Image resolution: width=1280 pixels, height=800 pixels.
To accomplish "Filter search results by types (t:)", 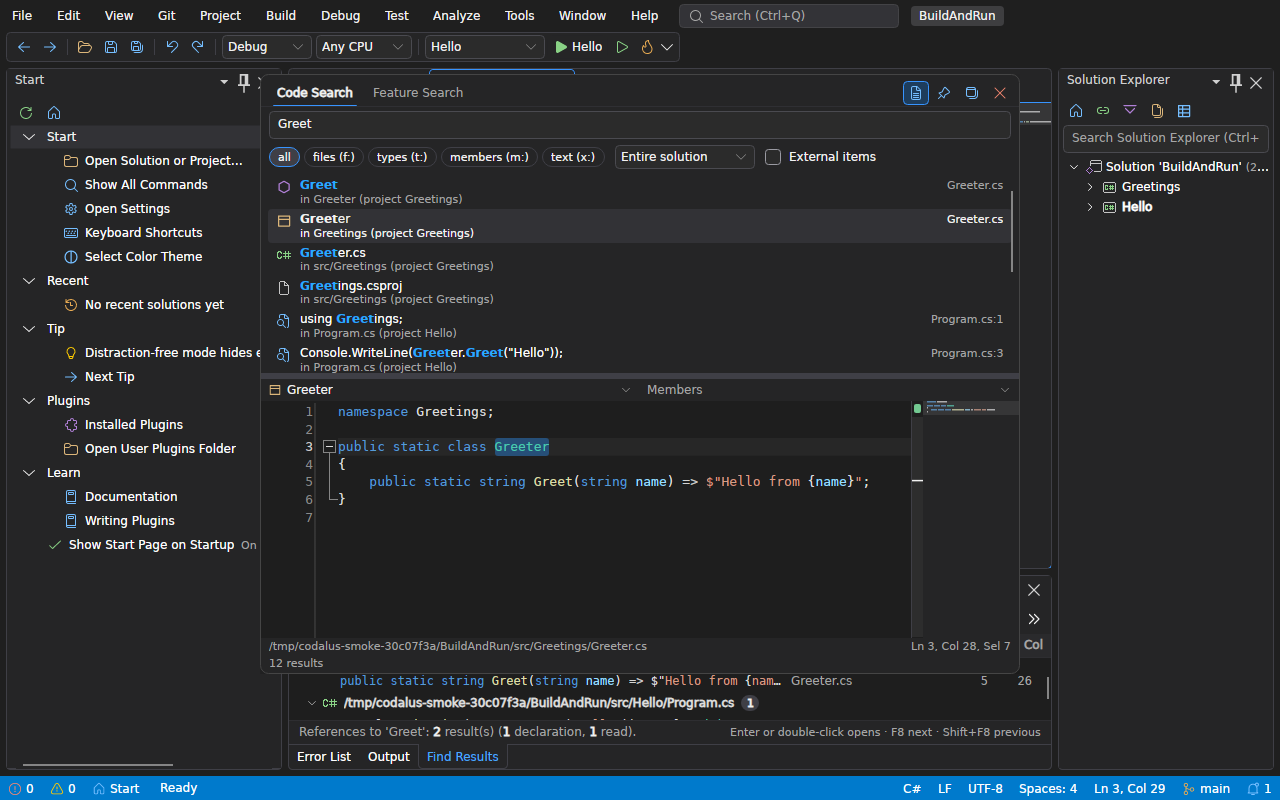I will tap(403, 157).
